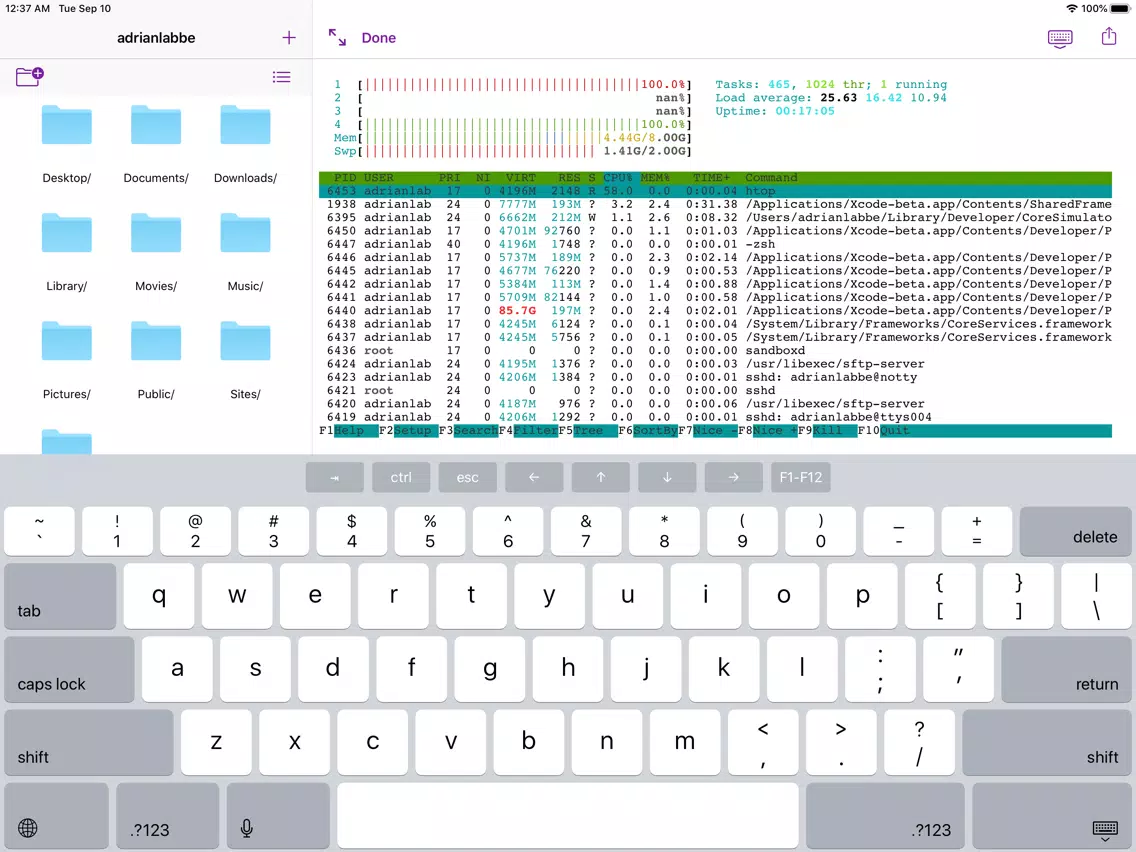Select the sandboxd process row

click(715, 351)
